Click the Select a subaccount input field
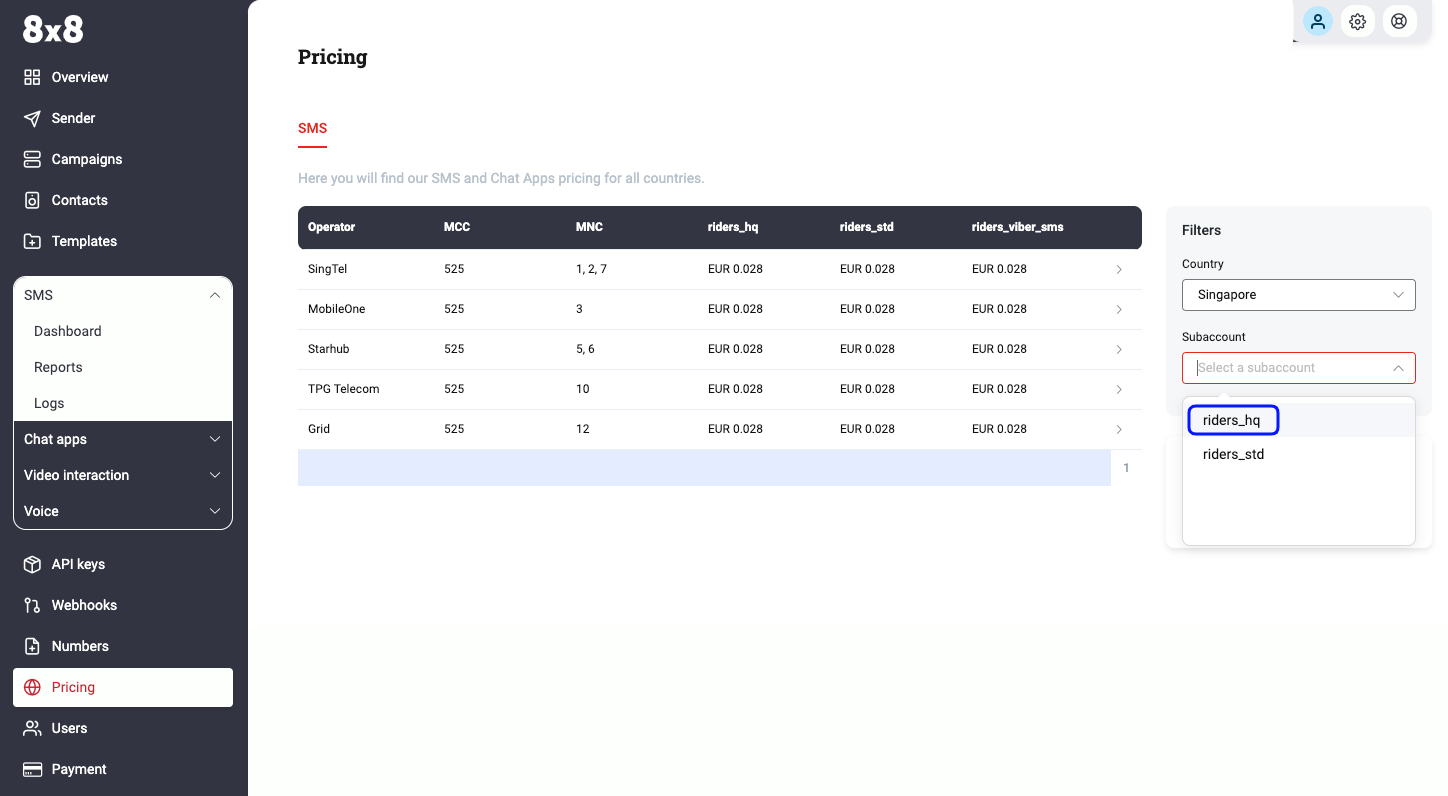Image resolution: width=1448 pixels, height=796 pixels. 1288,368
